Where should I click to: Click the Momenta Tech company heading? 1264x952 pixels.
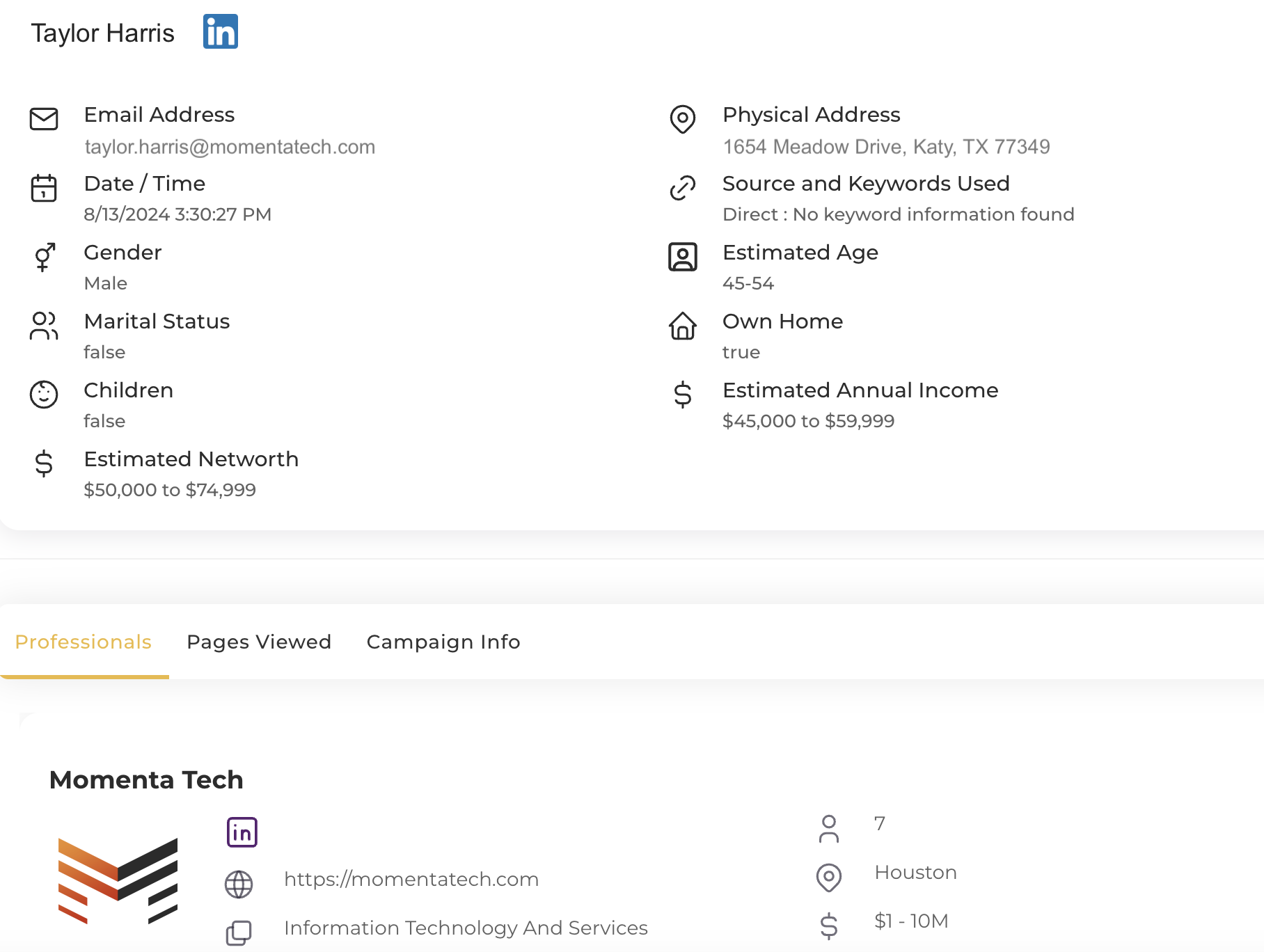(146, 780)
